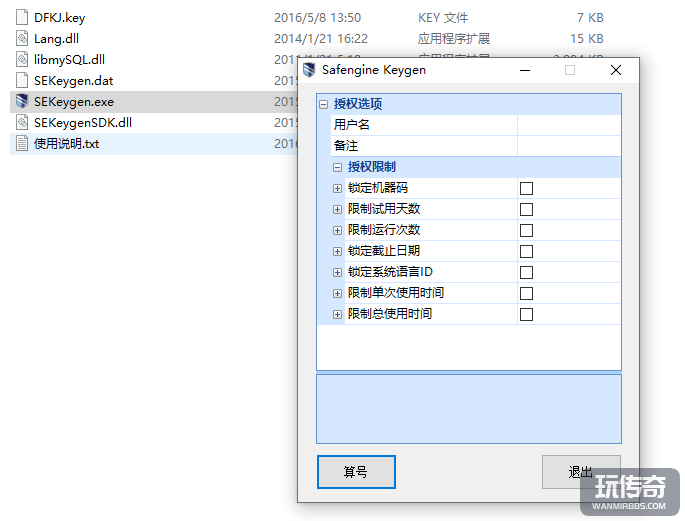Viewport: 685px width, 521px height.
Task: Close the Safengine Keygen window
Action: tap(616, 70)
